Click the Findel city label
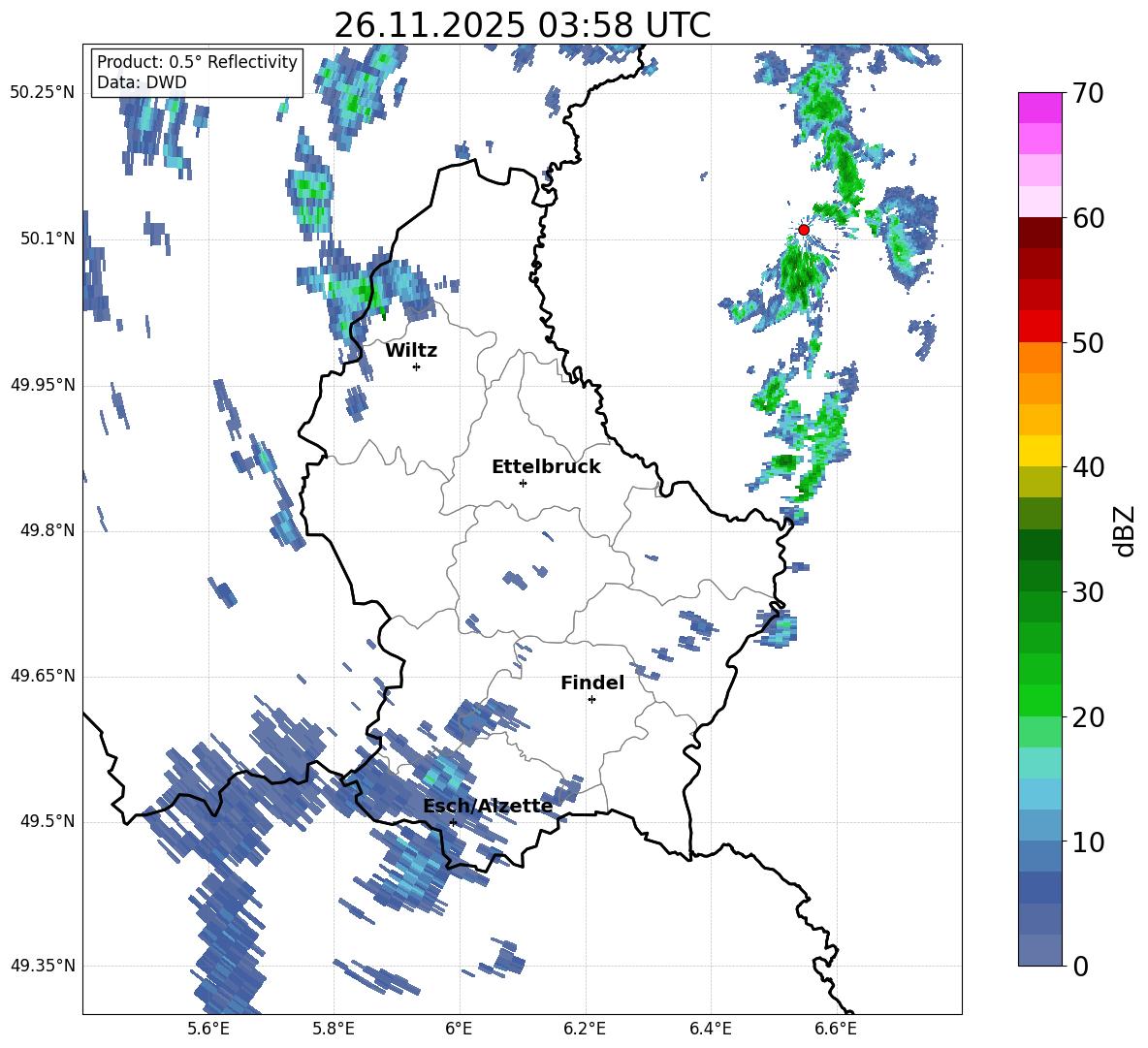 [x=592, y=683]
